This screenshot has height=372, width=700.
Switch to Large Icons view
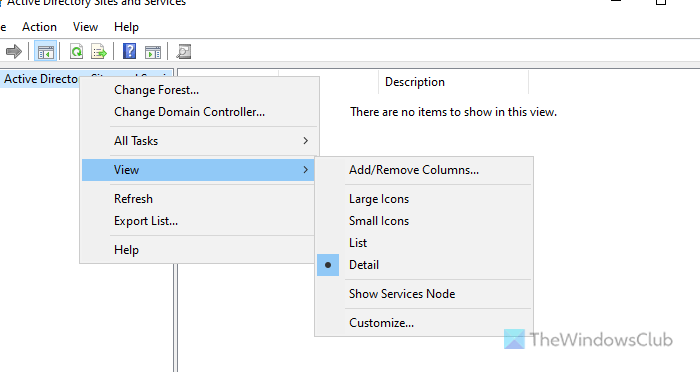coord(424,199)
